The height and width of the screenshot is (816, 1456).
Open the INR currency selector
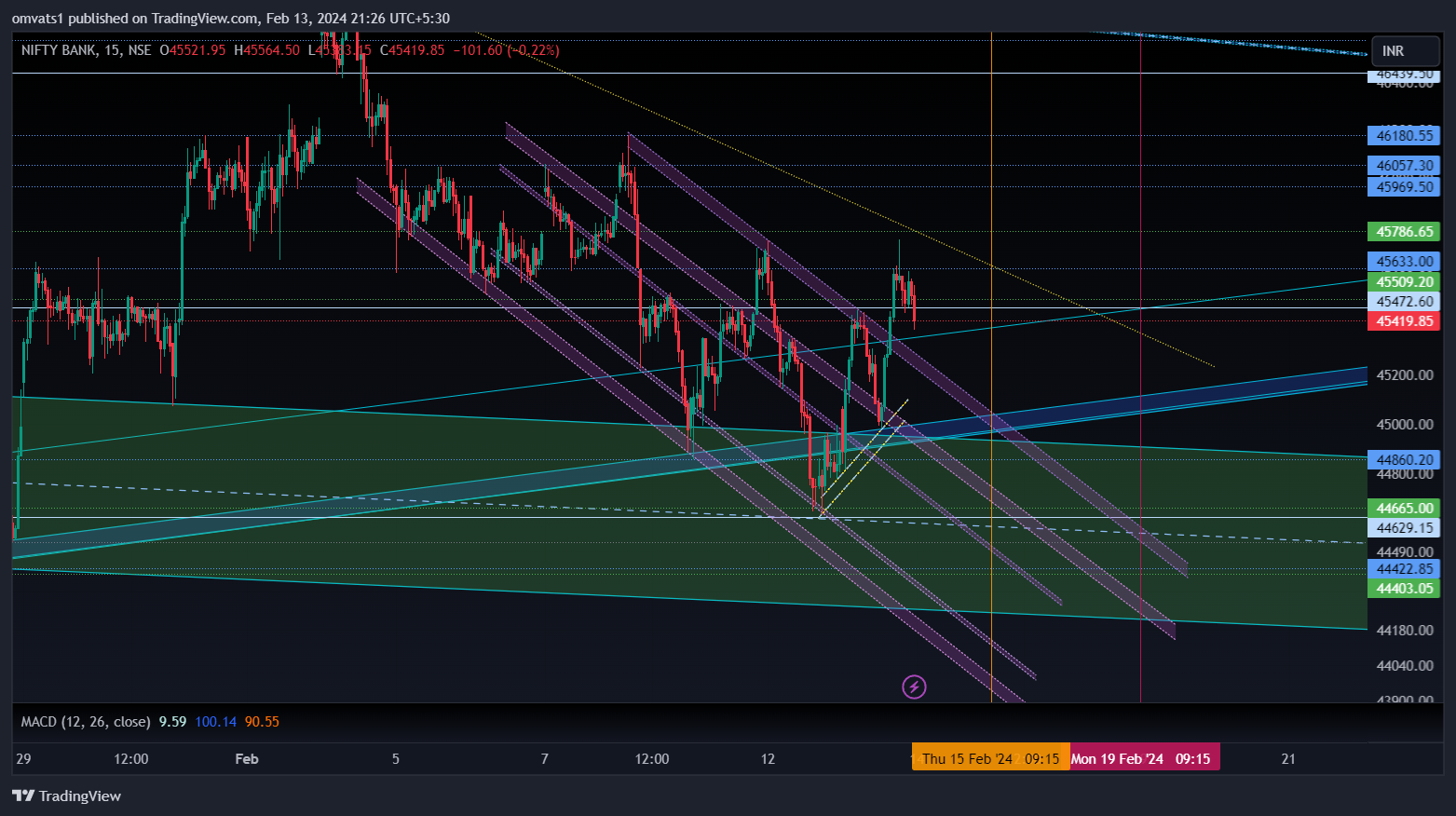1406,51
